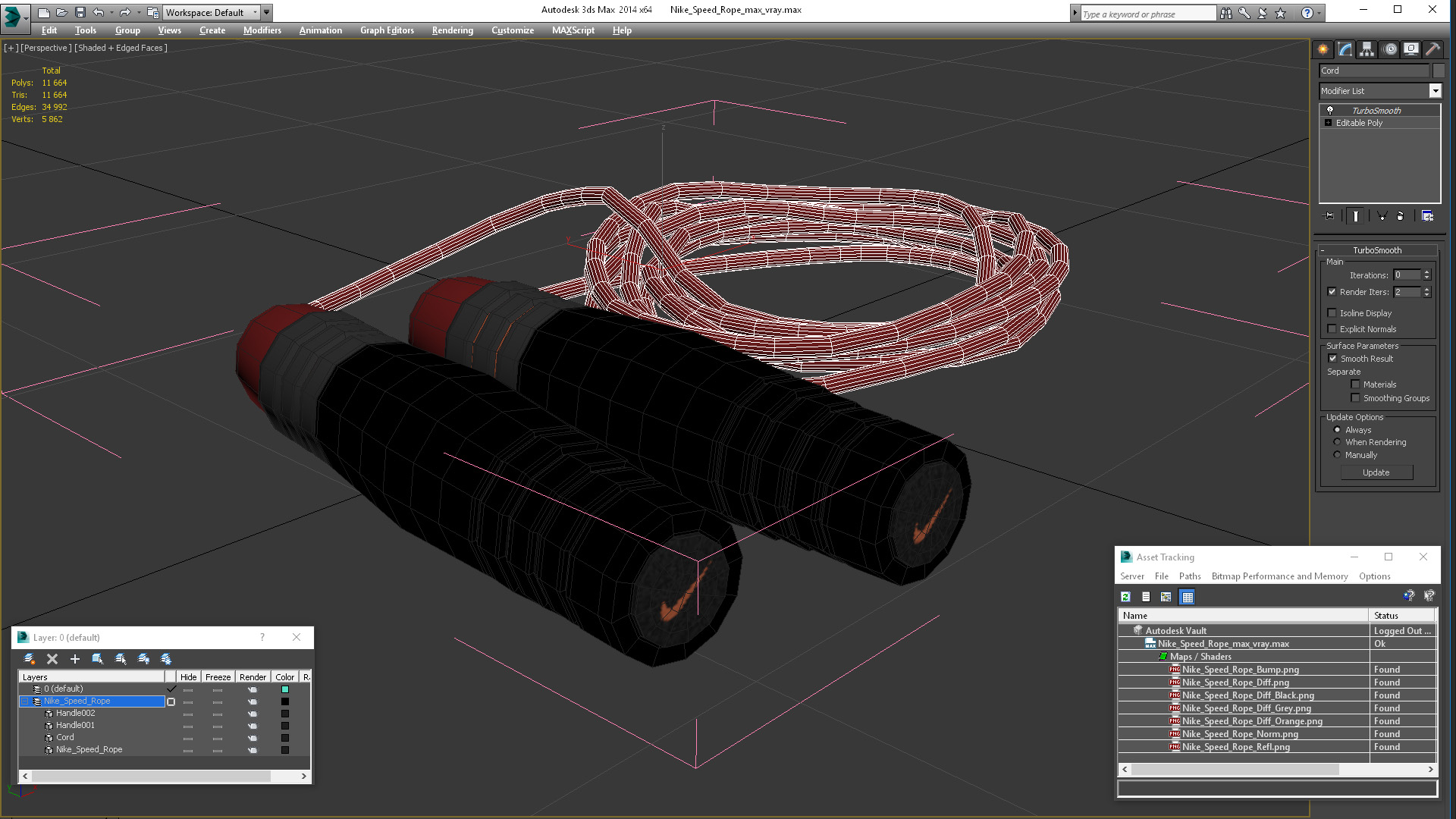Open the MAXScript menu
Image resolution: width=1456 pixels, height=819 pixels.
pos(573,30)
